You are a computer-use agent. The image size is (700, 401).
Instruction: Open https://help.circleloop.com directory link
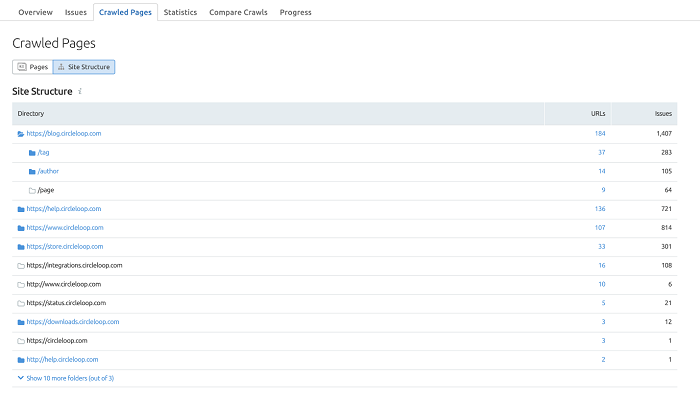coord(64,209)
